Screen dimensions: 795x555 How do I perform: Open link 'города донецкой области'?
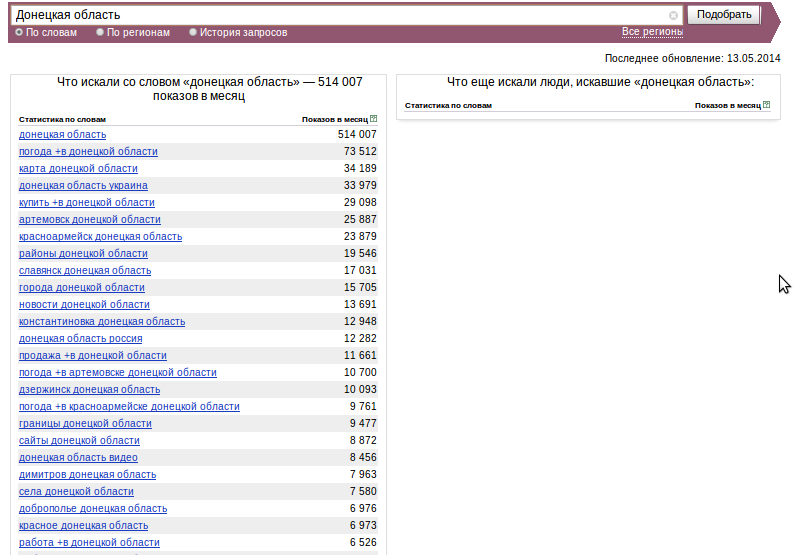(x=82, y=287)
